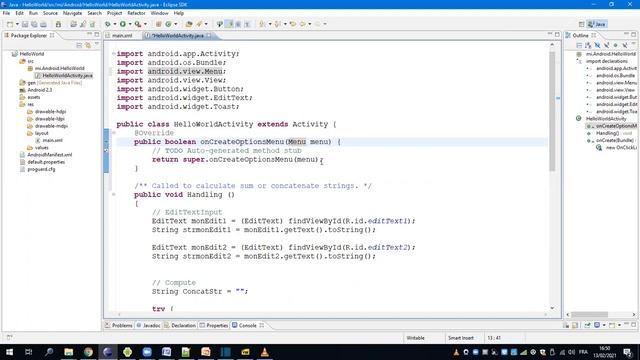This screenshot has height=360, width=640.
Task: Open the New wizard dropdown arrow
Action: [x=17, y=24]
